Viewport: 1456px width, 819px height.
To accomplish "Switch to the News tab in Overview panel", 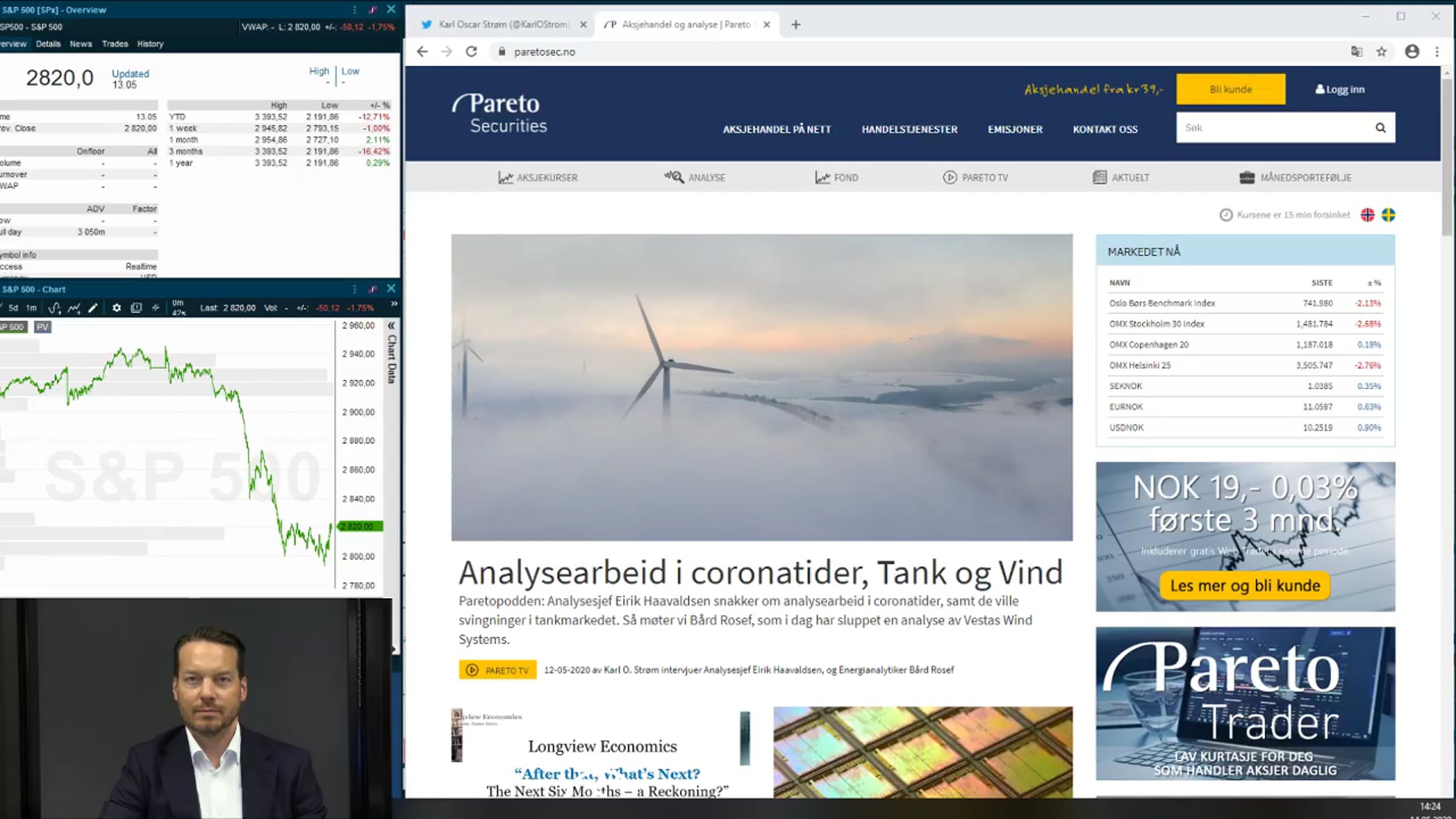I will 81,44.
